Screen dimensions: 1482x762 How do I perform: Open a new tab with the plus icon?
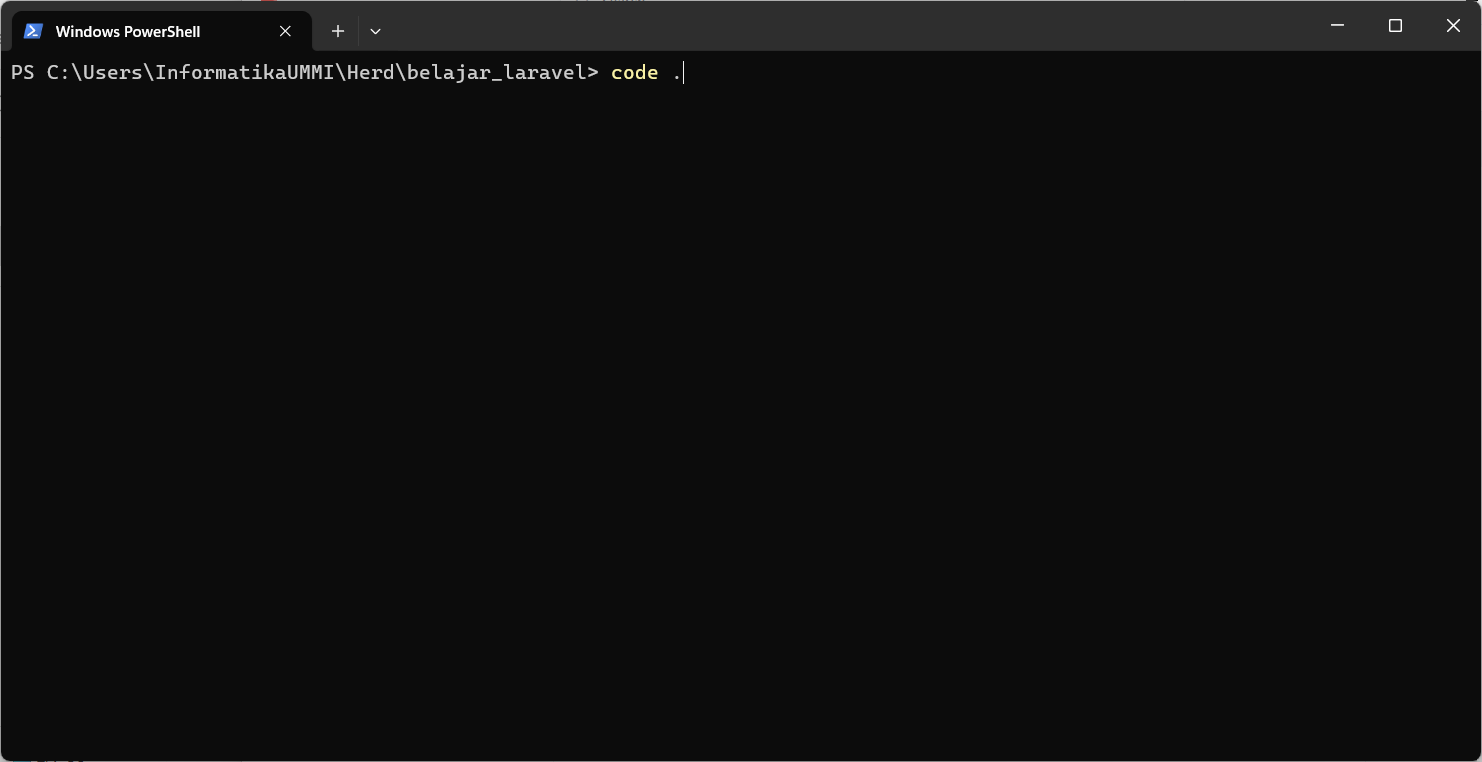(x=337, y=31)
